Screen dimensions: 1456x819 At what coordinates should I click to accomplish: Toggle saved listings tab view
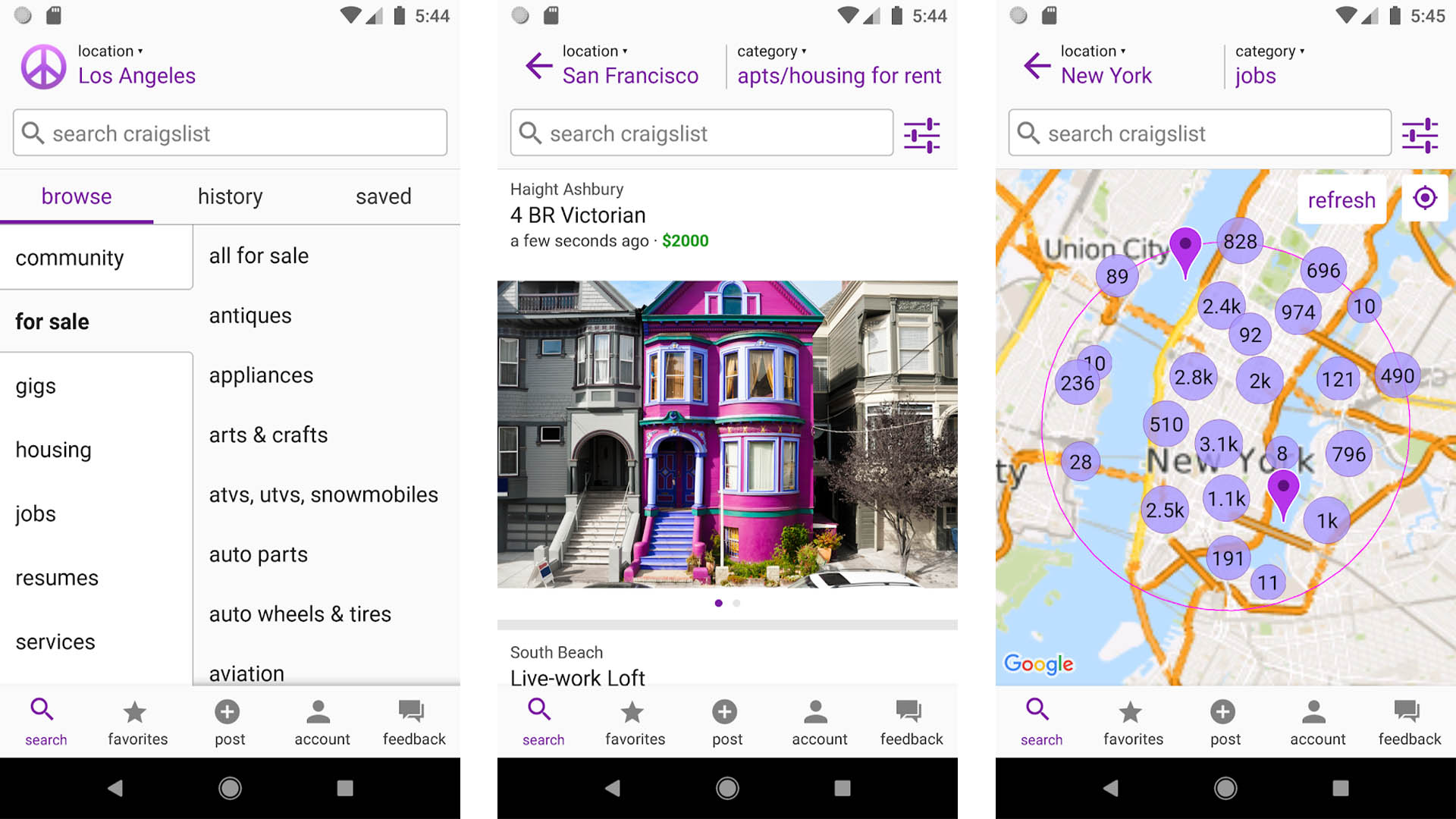pos(383,196)
